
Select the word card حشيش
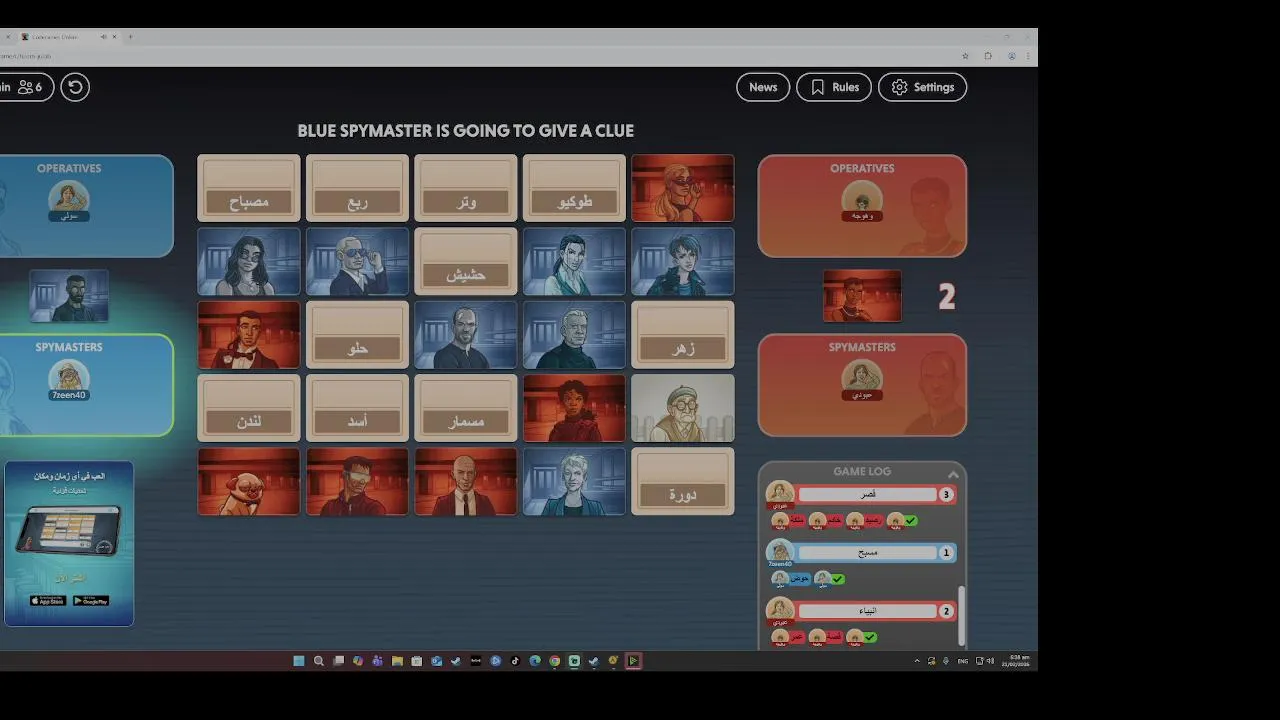pyautogui.click(x=466, y=261)
